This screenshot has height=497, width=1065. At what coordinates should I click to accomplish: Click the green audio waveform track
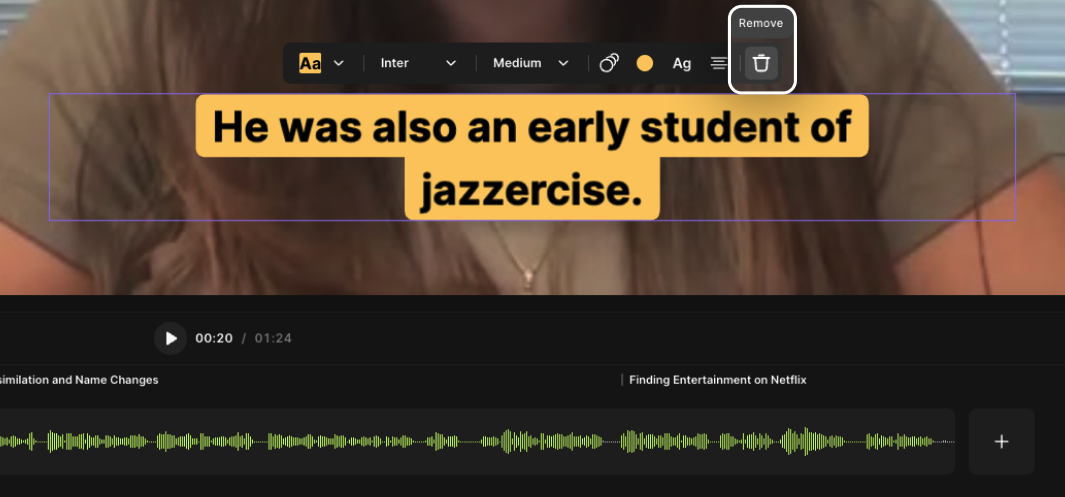(477, 441)
